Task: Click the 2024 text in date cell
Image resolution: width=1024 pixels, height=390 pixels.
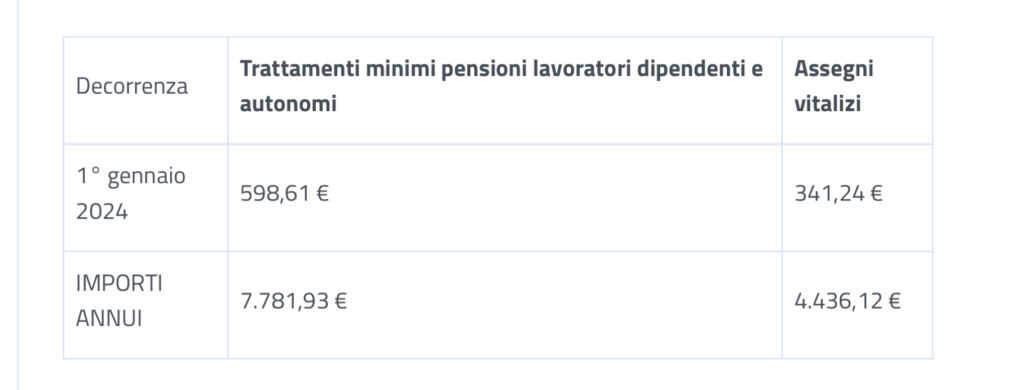Action: (x=102, y=212)
